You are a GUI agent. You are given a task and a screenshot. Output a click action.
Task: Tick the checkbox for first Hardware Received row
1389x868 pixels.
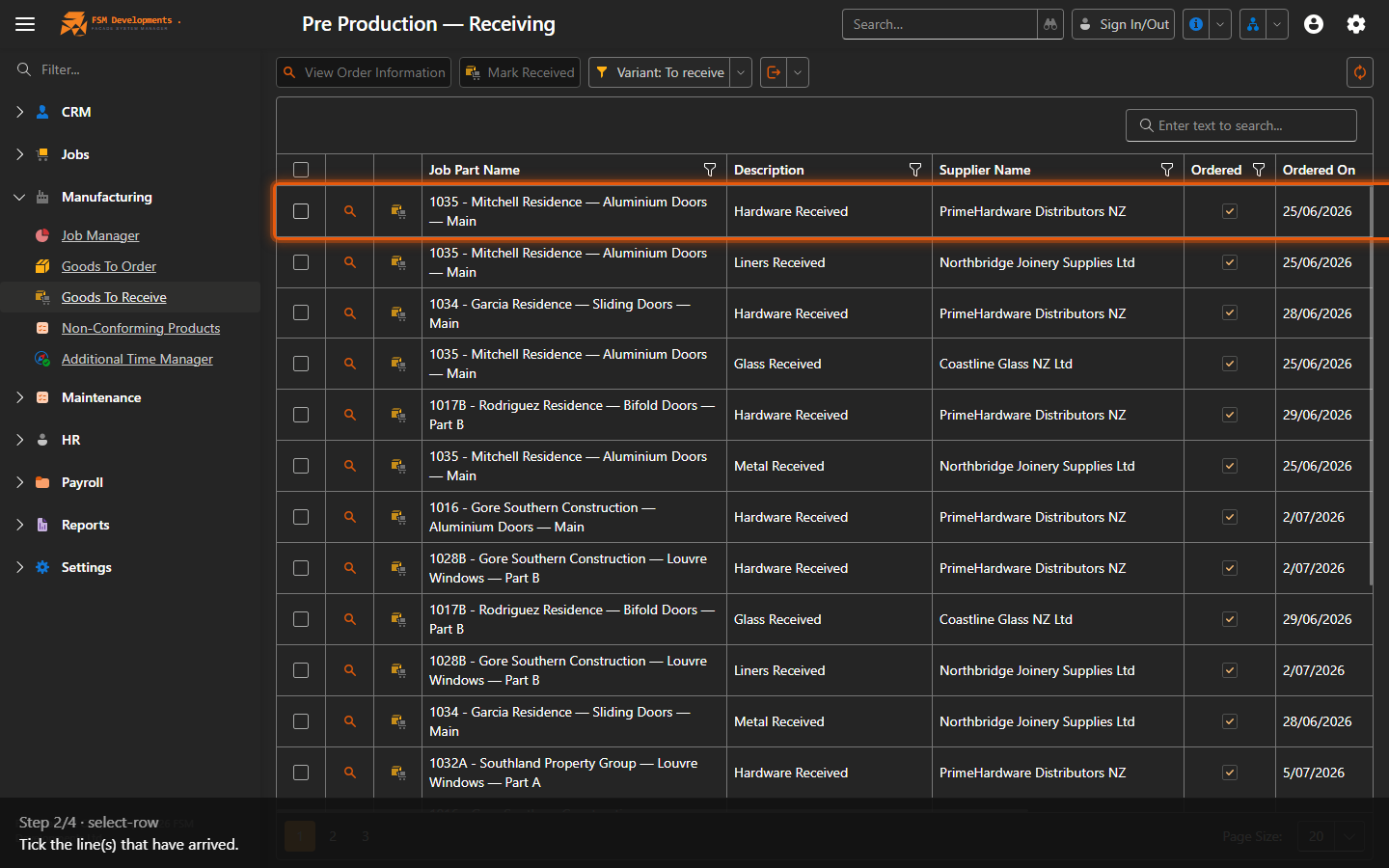click(301, 211)
